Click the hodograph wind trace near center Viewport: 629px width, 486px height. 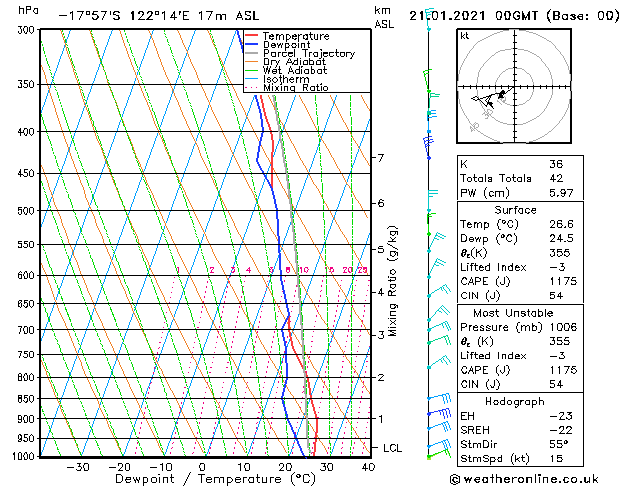[x=494, y=97]
